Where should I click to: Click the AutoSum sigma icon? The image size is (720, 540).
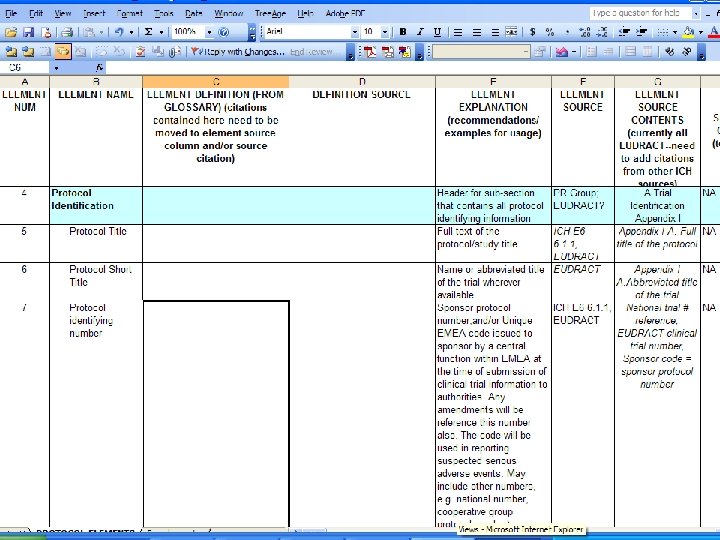[148, 32]
